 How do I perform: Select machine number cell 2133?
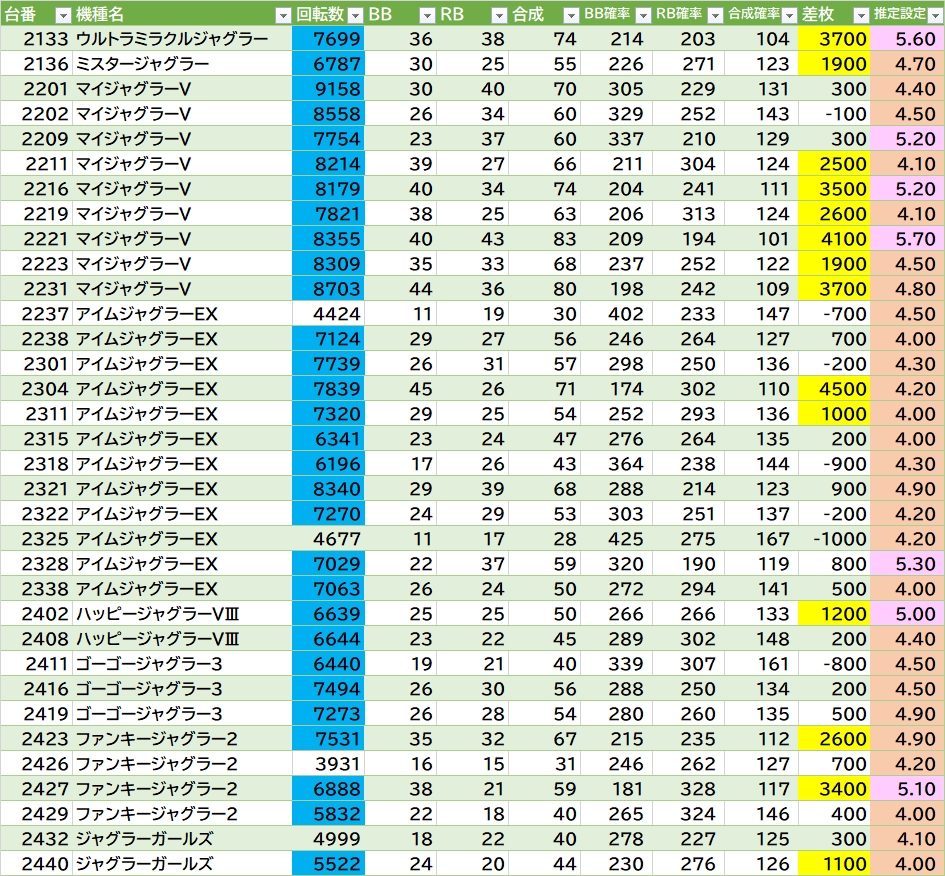37,39
